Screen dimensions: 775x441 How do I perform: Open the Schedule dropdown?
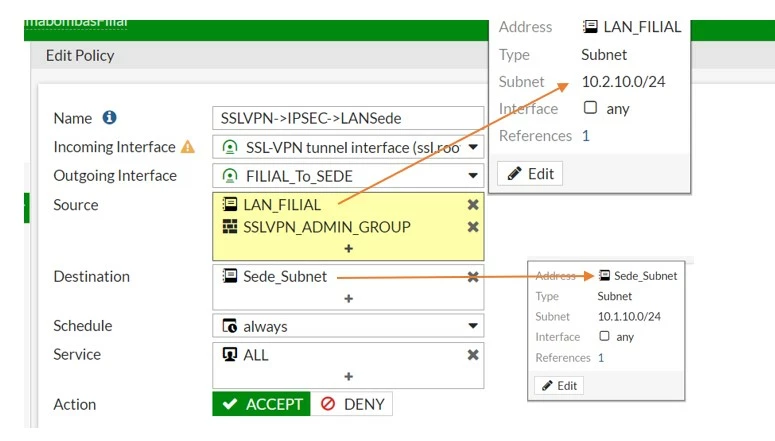[473, 325]
